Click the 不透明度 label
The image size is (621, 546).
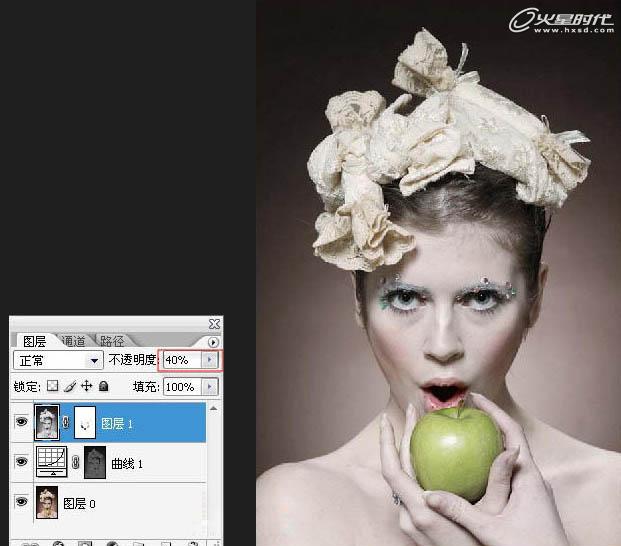(x=132, y=360)
